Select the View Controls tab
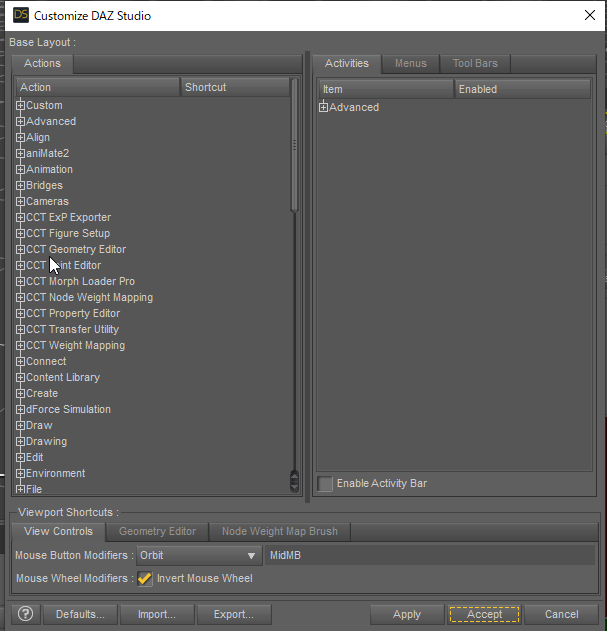The width and height of the screenshot is (607, 631). click(x=58, y=531)
